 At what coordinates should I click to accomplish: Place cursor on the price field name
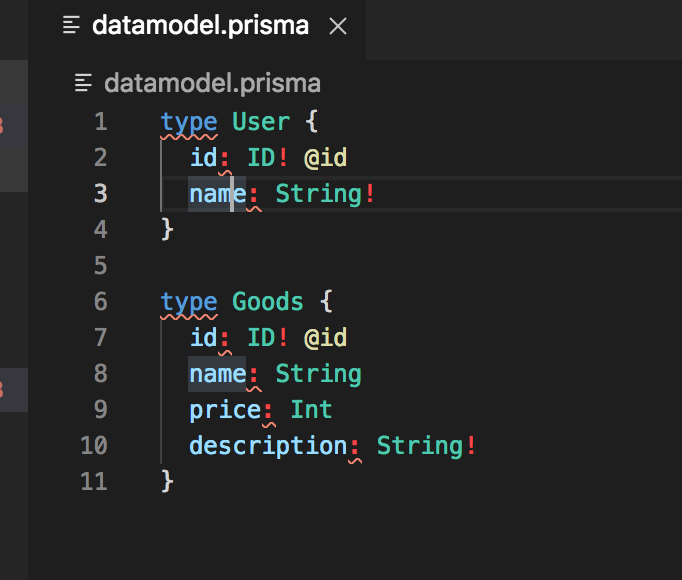click(225, 410)
